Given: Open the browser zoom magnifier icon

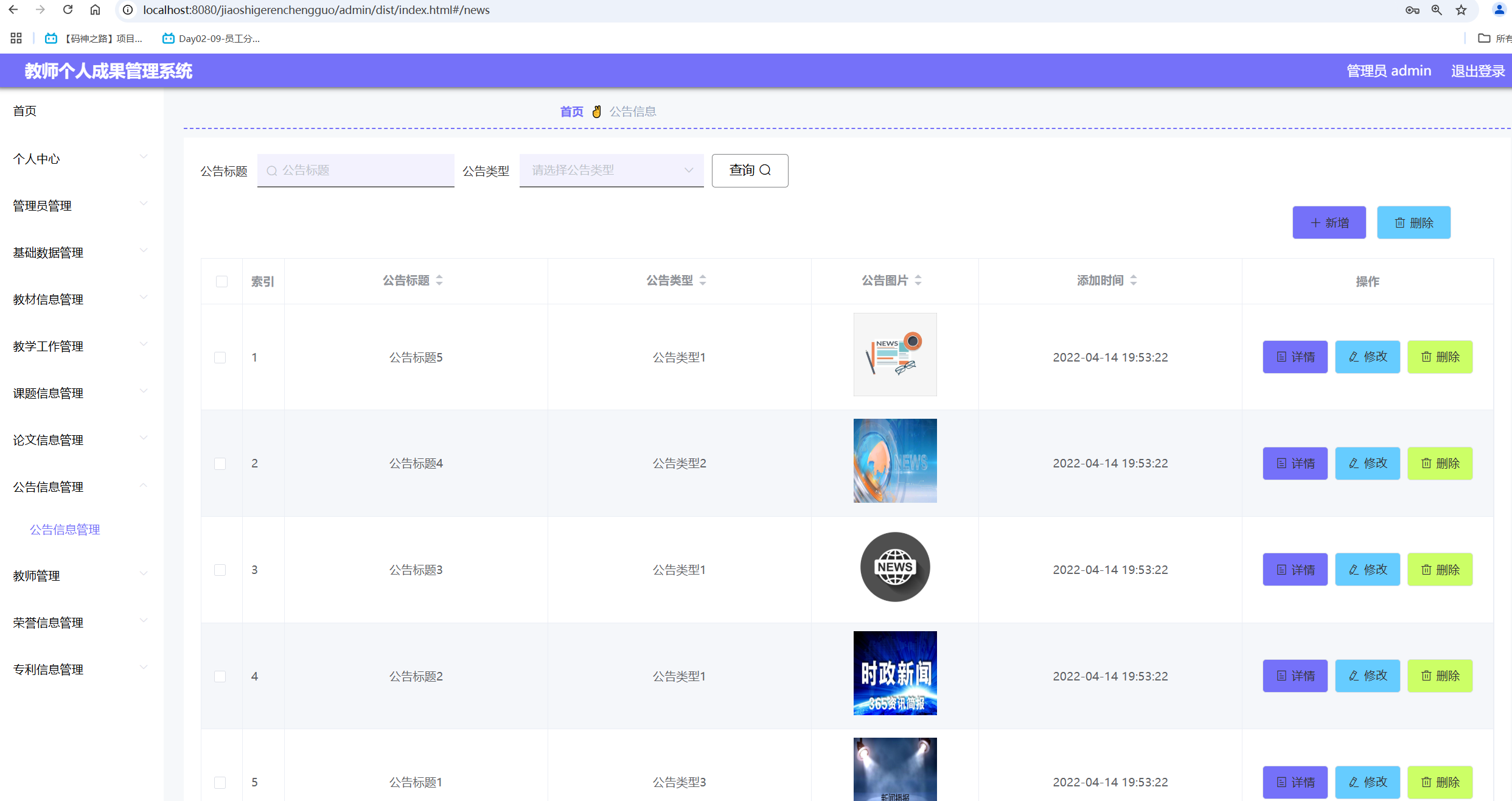Looking at the screenshot, I should 1437,10.
